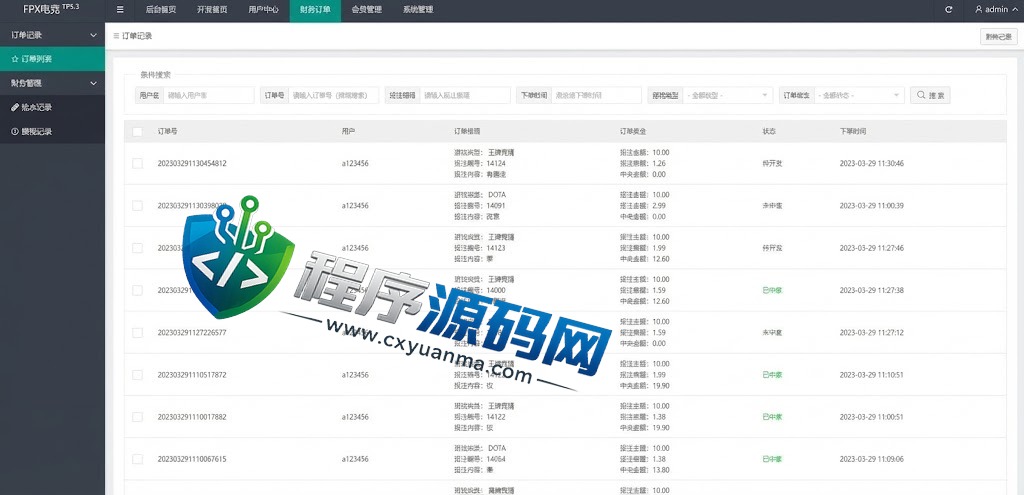The width and height of the screenshot is (1024, 495).
Task: Click the status in the 11:30:46 row
Action: (x=772, y=163)
